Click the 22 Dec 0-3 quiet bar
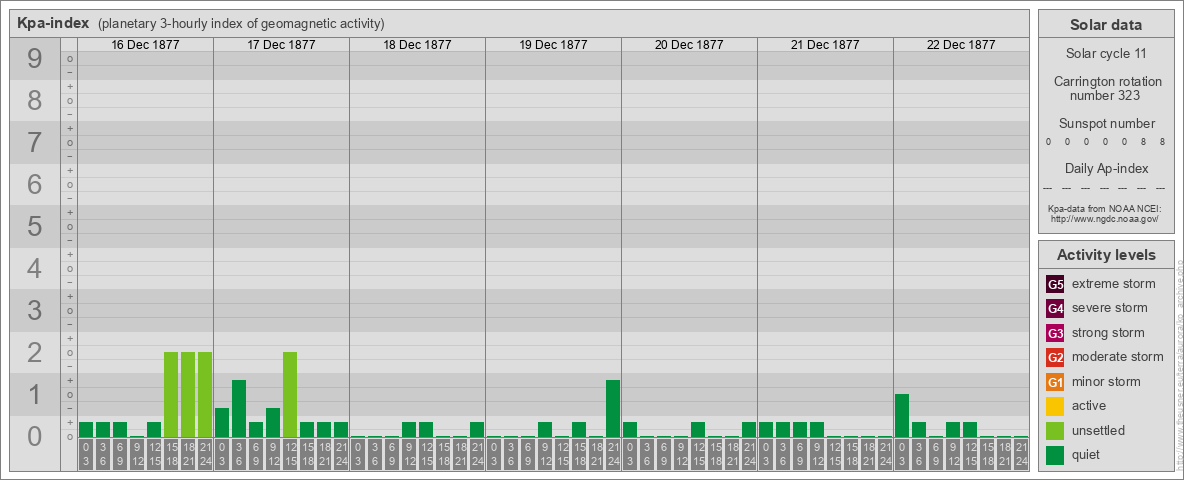 coord(902,416)
